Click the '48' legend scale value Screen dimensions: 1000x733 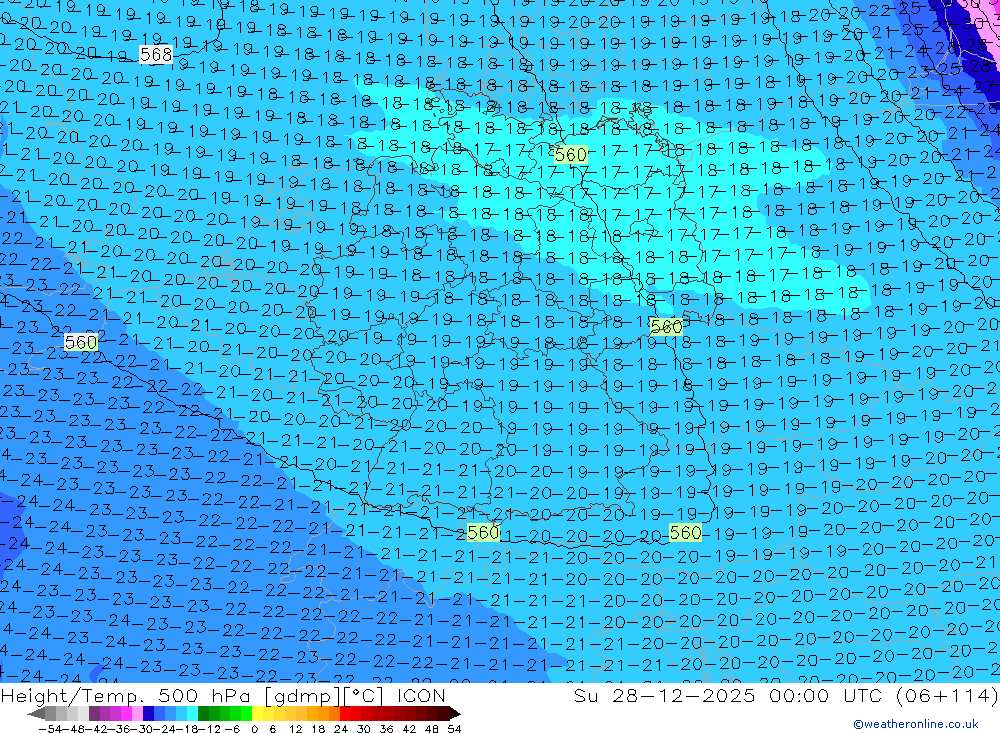[432, 729]
